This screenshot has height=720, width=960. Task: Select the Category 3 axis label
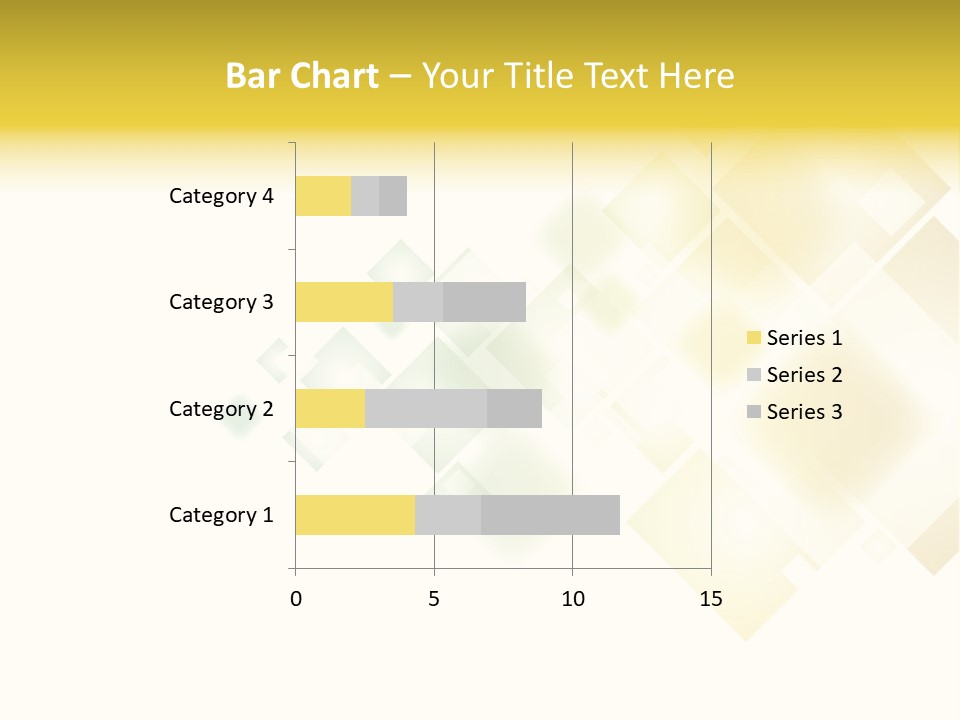221,302
